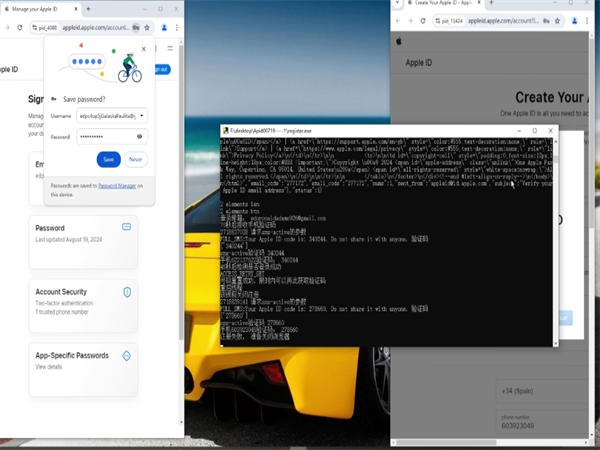Image resolution: width=600 pixels, height=450 pixels.
Task: Open the Password Manager link
Action: (x=115, y=185)
